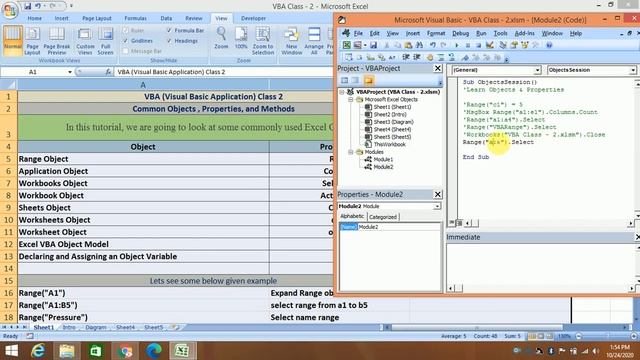Collapse VBAProject (VBA Class - 2.xlsm) node
This screenshot has height=360, width=640.
click(x=342, y=92)
